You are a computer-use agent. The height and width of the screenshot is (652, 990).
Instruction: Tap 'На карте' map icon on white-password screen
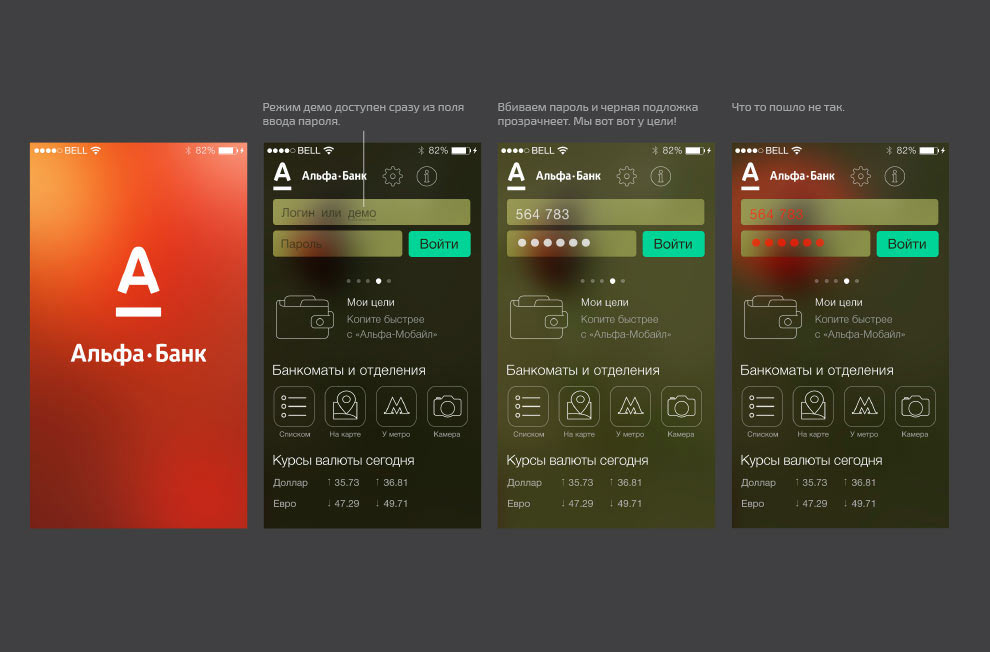coord(579,407)
